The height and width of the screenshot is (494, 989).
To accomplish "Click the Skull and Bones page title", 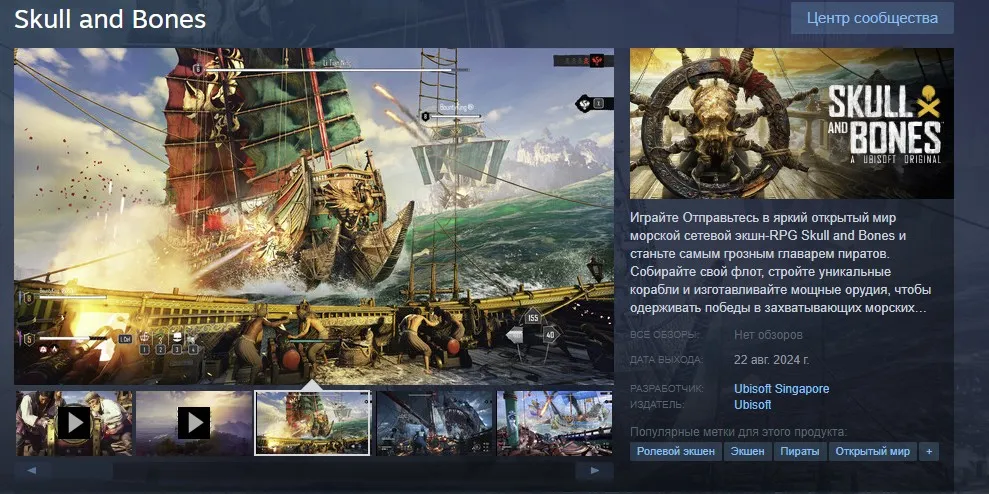I will pyautogui.click(x=110, y=19).
